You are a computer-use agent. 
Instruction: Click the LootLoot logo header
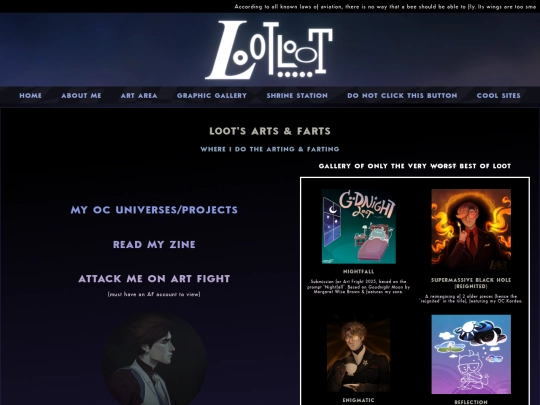tap(269, 50)
